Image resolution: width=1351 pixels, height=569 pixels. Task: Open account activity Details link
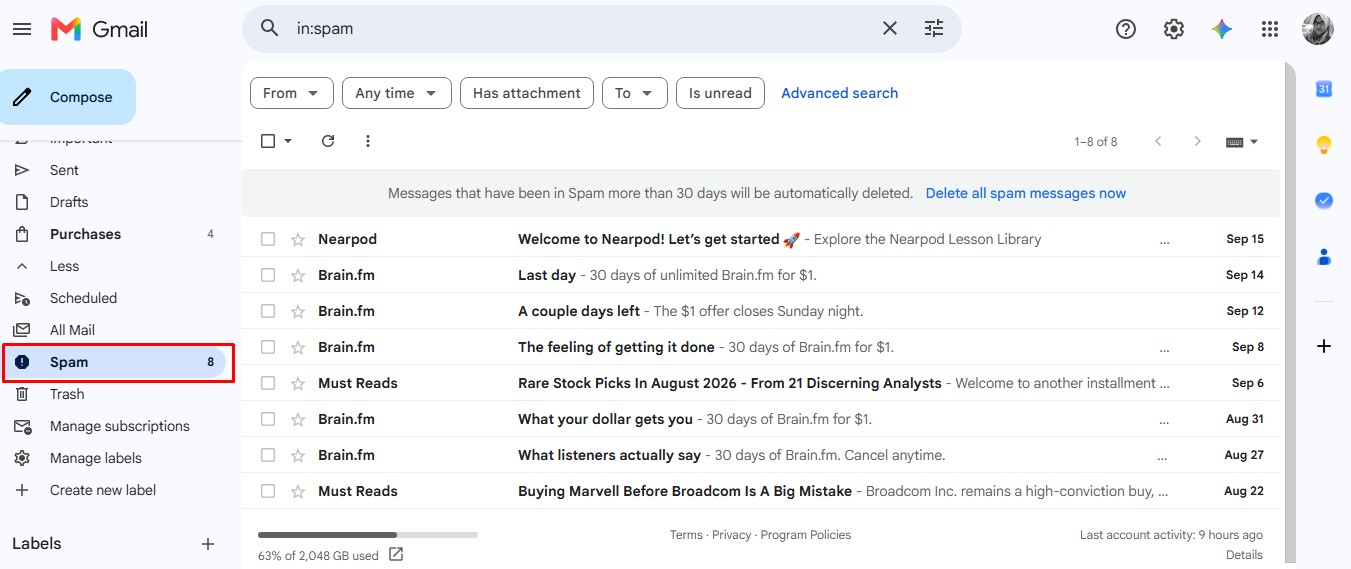[x=1244, y=555]
